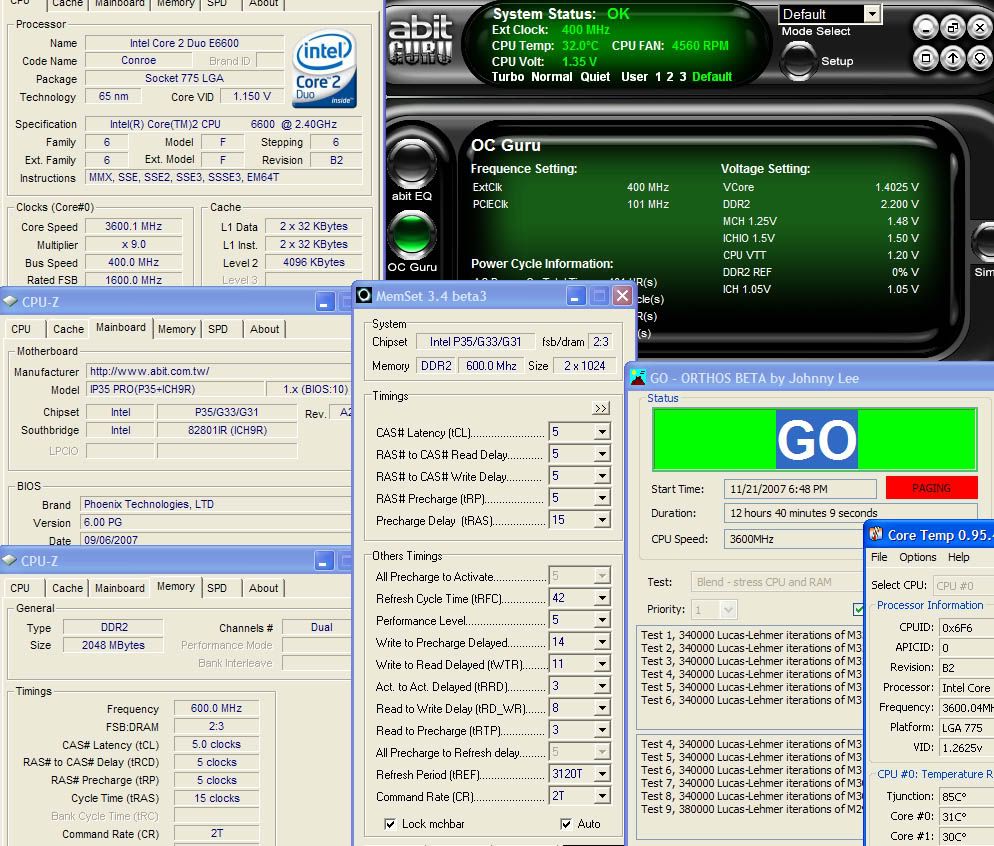Click the MemSet 3.4 beta3 title icon
The image size is (994, 846).
point(364,295)
